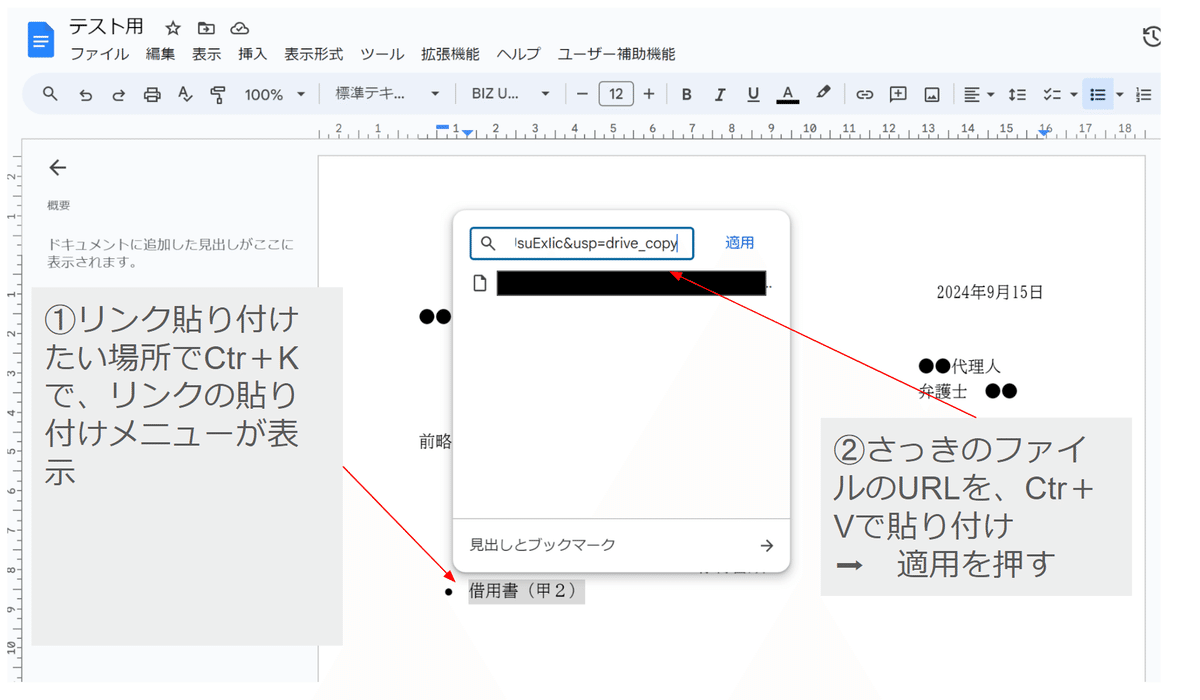Open the 標準テキスト style dropdown
Screen dimensions: 1200x700
[387, 94]
